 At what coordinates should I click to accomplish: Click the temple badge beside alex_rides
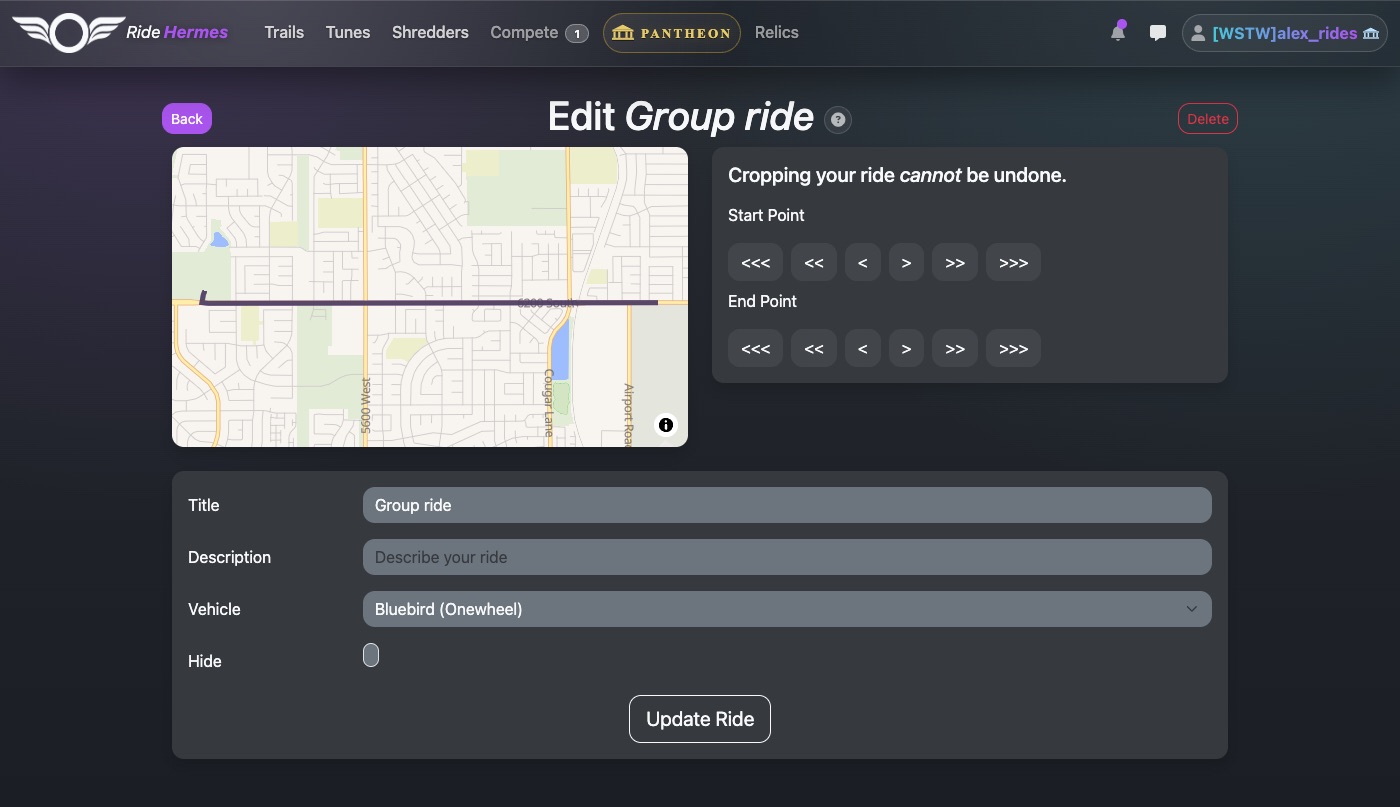point(1371,33)
